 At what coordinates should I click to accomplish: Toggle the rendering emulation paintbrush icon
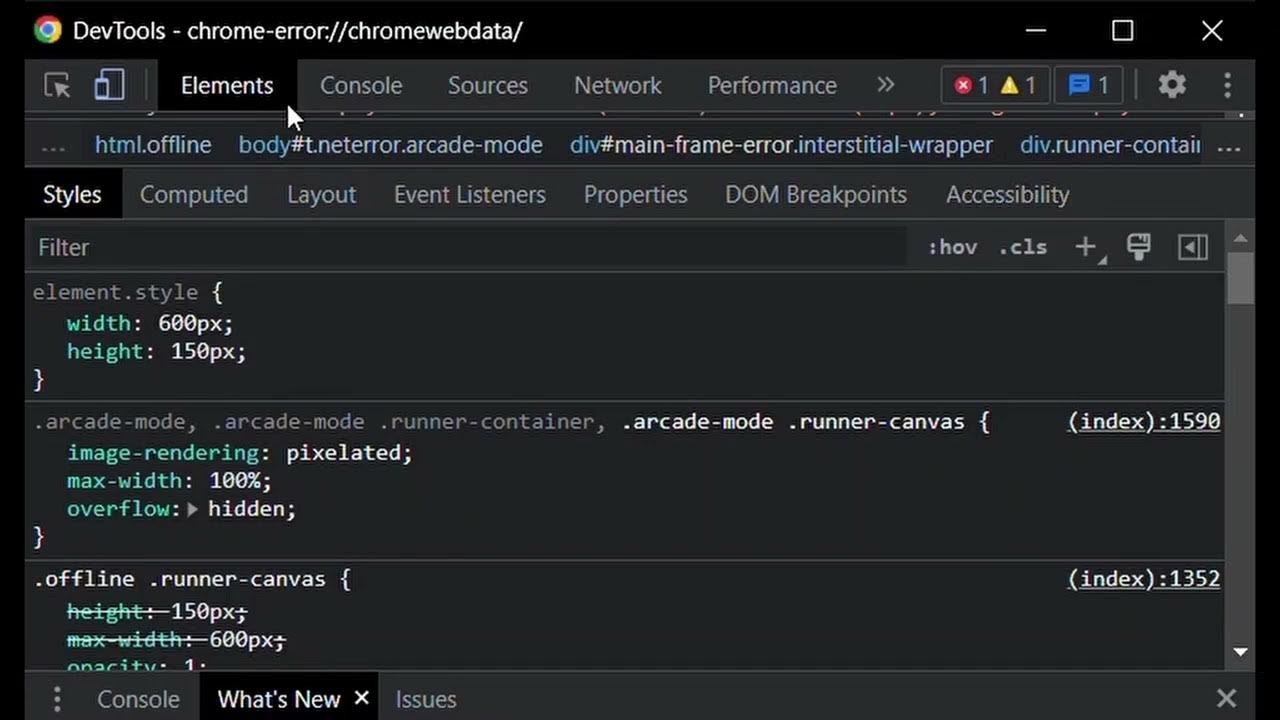1139,247
